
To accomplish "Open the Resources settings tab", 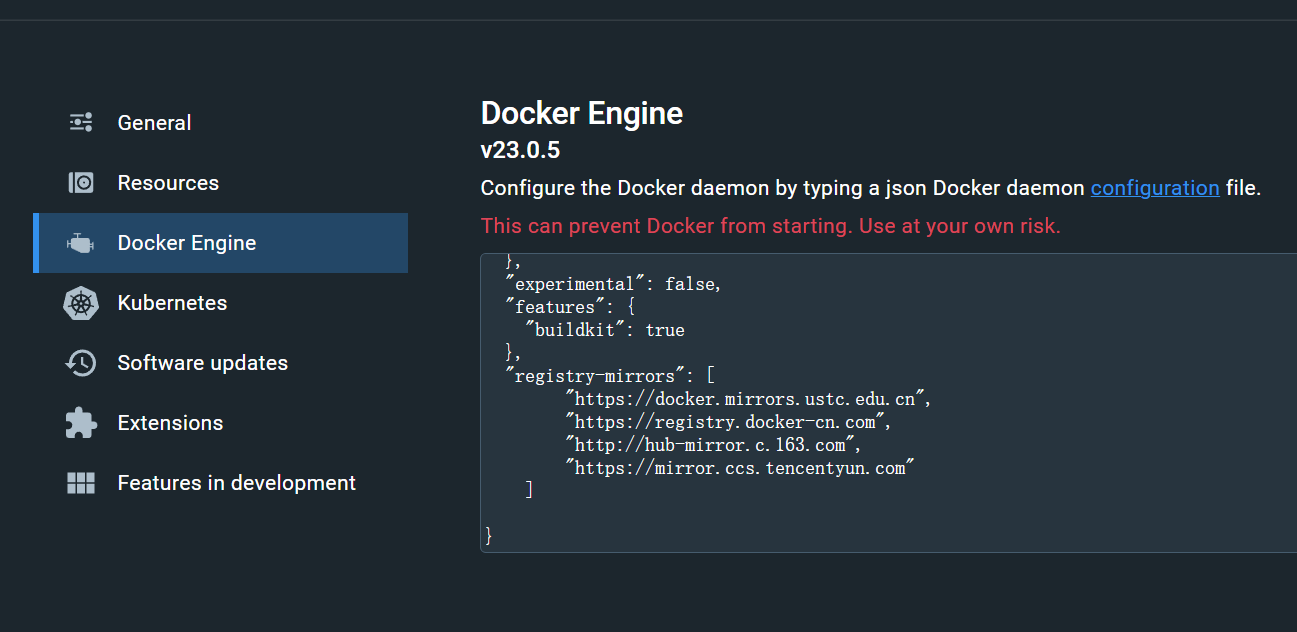I will click(x=220, y=183).
